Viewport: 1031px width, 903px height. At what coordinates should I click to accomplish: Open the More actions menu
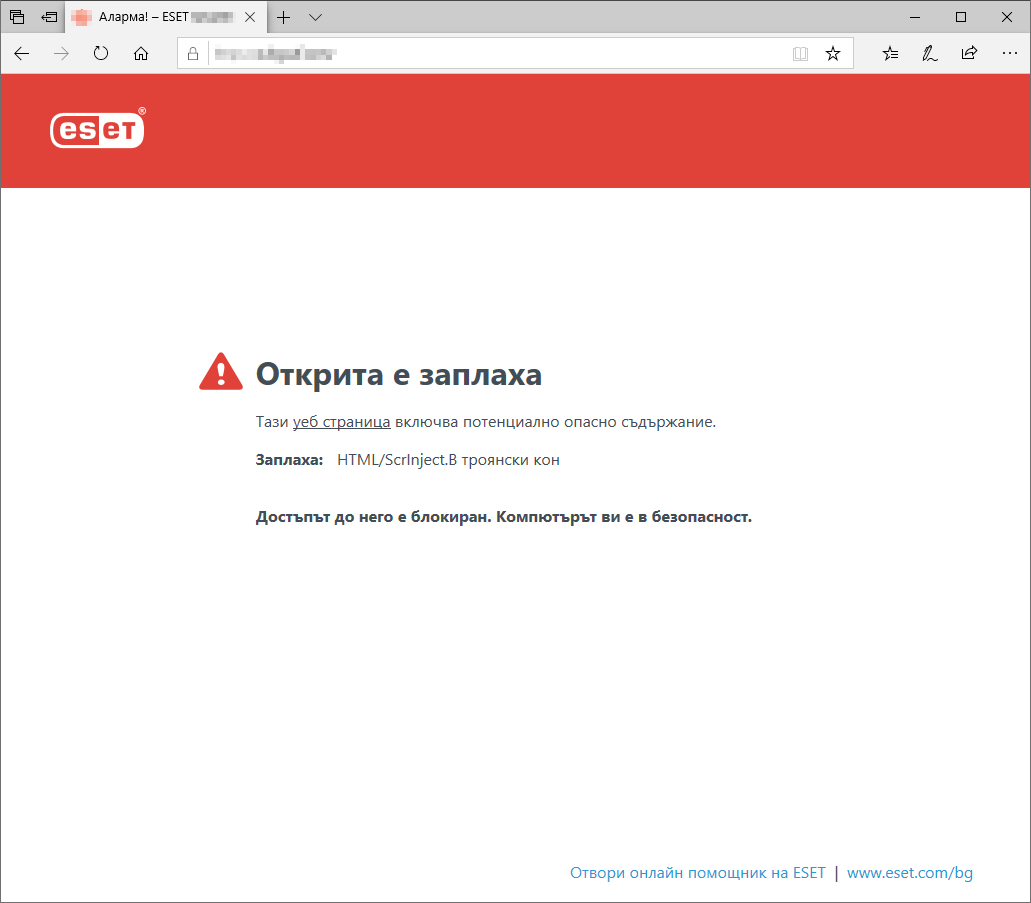1009,53
